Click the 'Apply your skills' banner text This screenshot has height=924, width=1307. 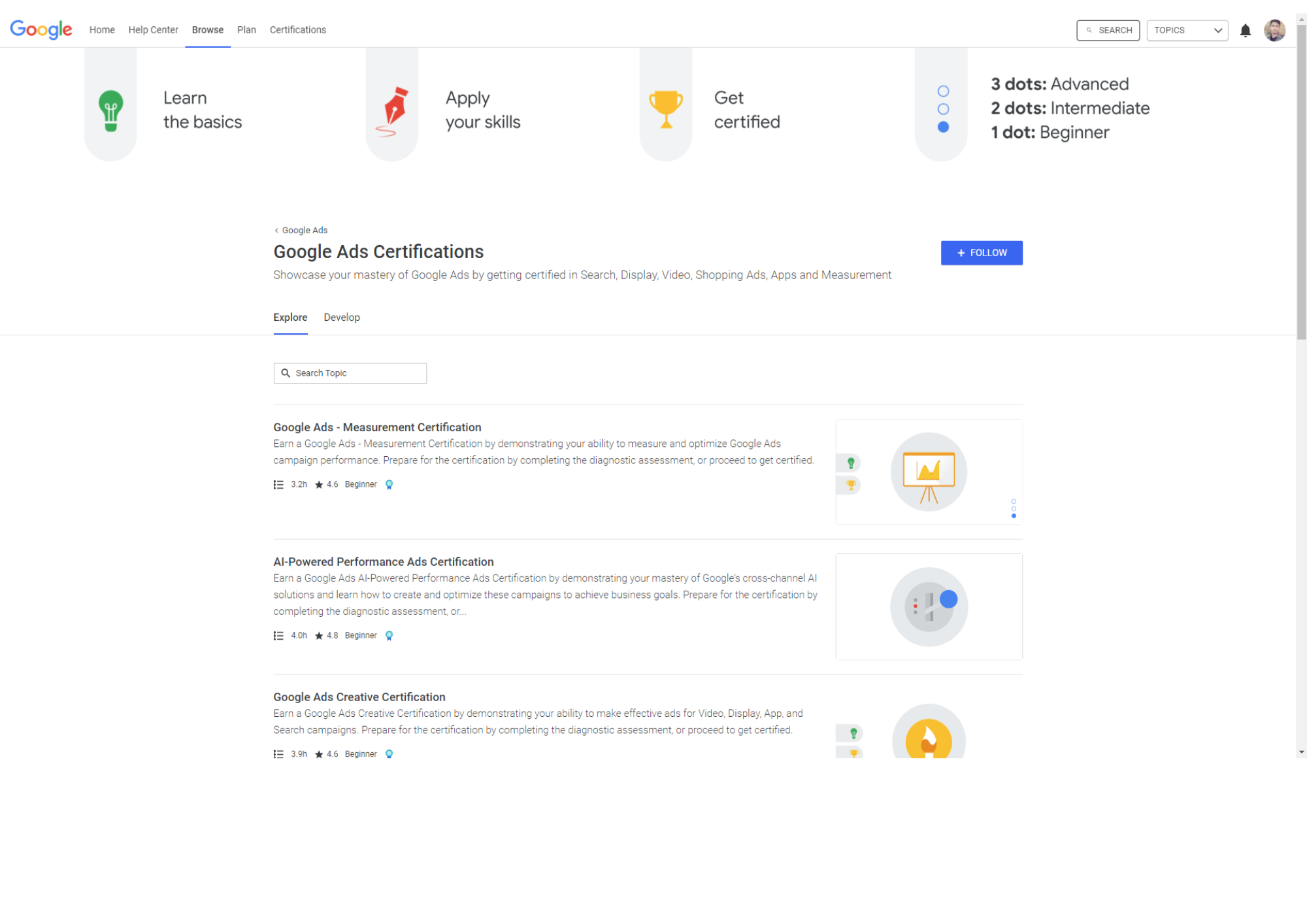point(483,110)
